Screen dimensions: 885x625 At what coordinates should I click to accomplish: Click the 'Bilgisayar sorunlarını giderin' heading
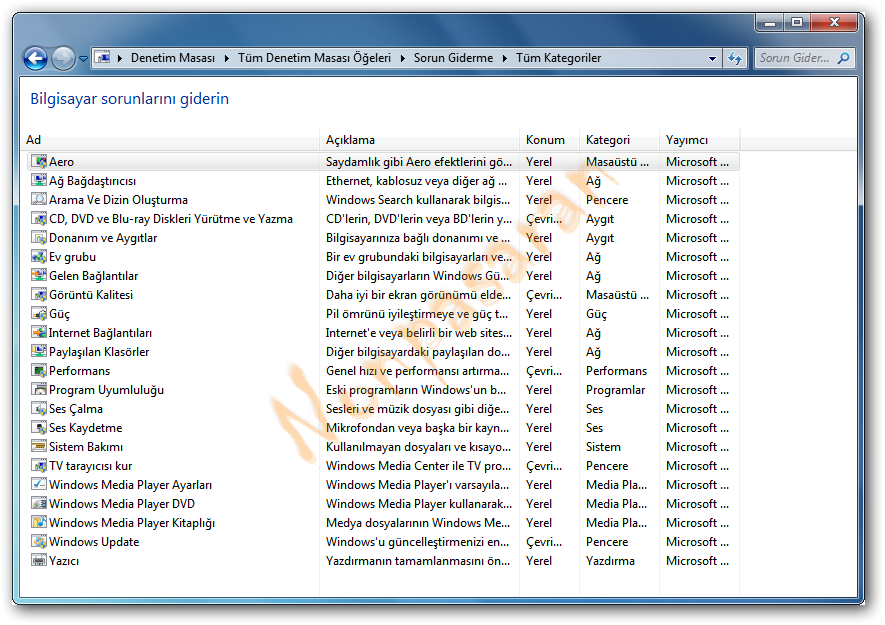130,99
